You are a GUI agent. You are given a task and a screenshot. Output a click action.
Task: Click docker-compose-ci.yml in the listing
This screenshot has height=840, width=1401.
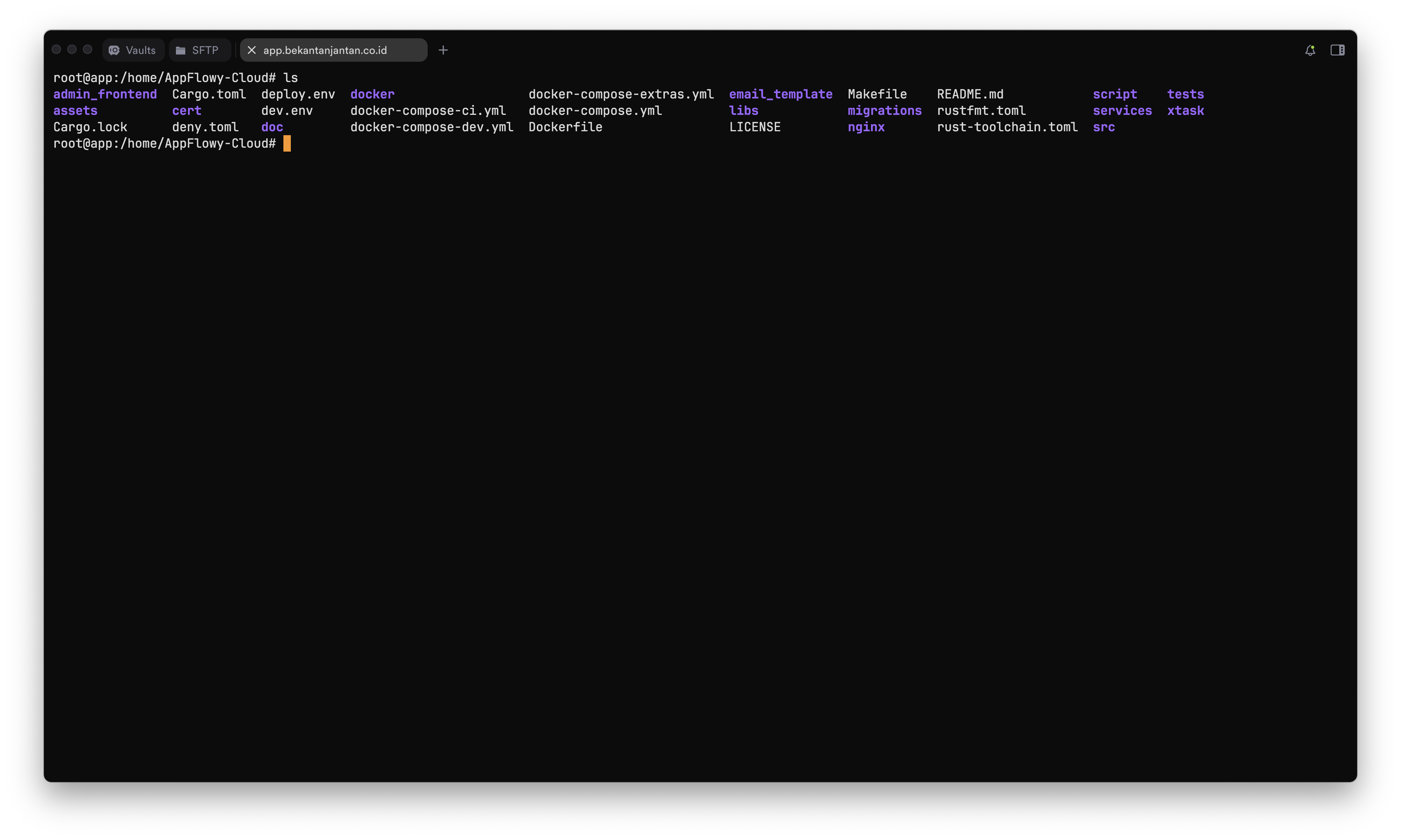428,111
